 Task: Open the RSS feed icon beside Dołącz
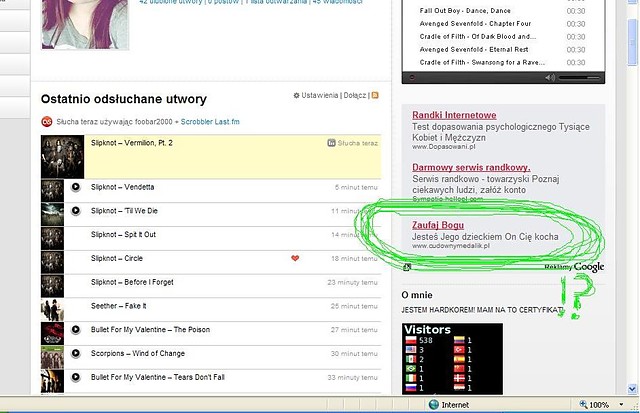[x=375, y=95]
